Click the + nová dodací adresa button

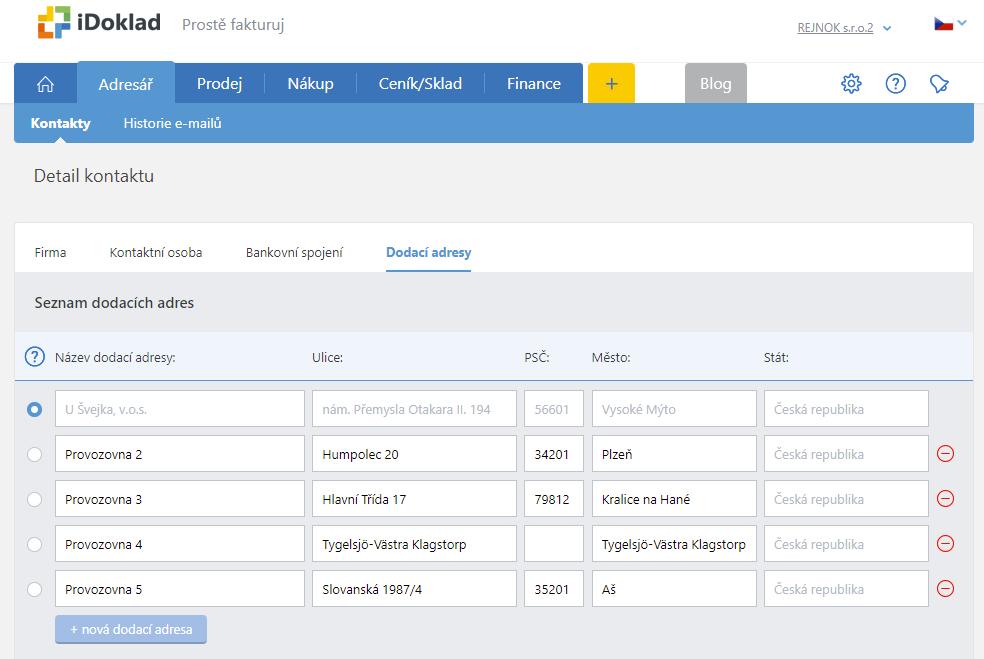(x=131, y=629)
